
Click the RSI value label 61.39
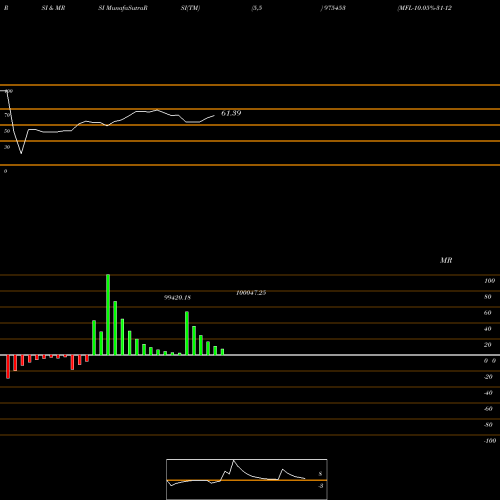tap(231, 113)
